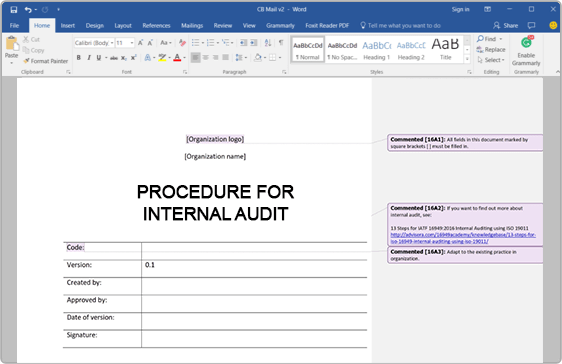The image size is (562, 364).
Task: Toggle superscript formatting
Action: click(133, 58)
